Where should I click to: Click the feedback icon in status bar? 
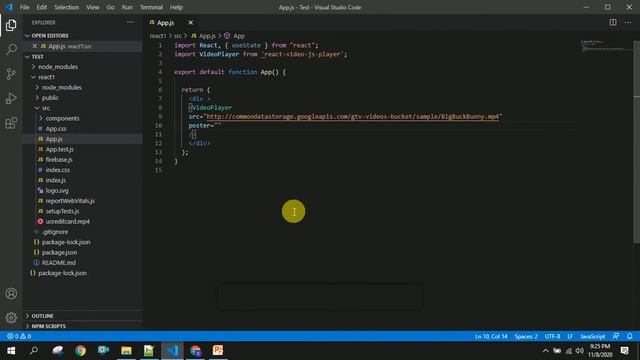pyautogui.click(x=616, y=336)
